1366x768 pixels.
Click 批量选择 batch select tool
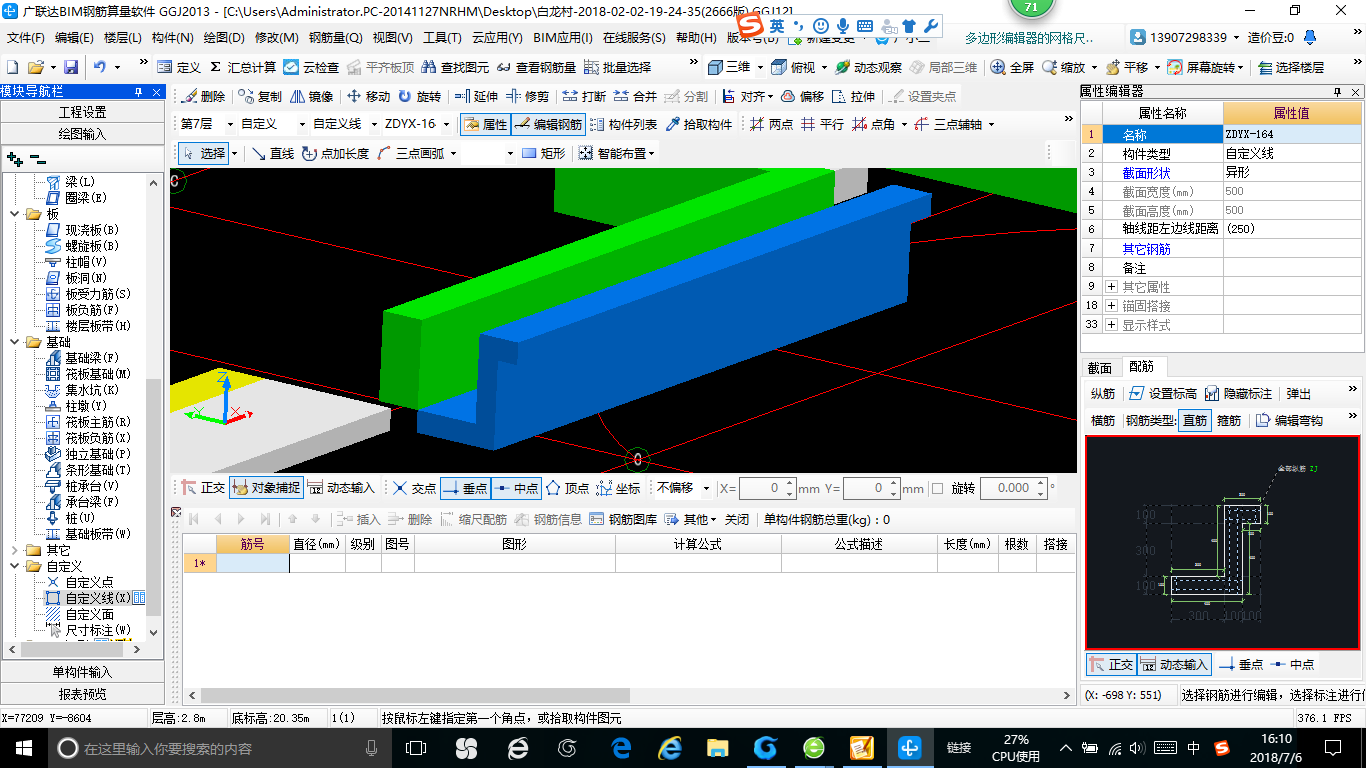pos(617,67)
